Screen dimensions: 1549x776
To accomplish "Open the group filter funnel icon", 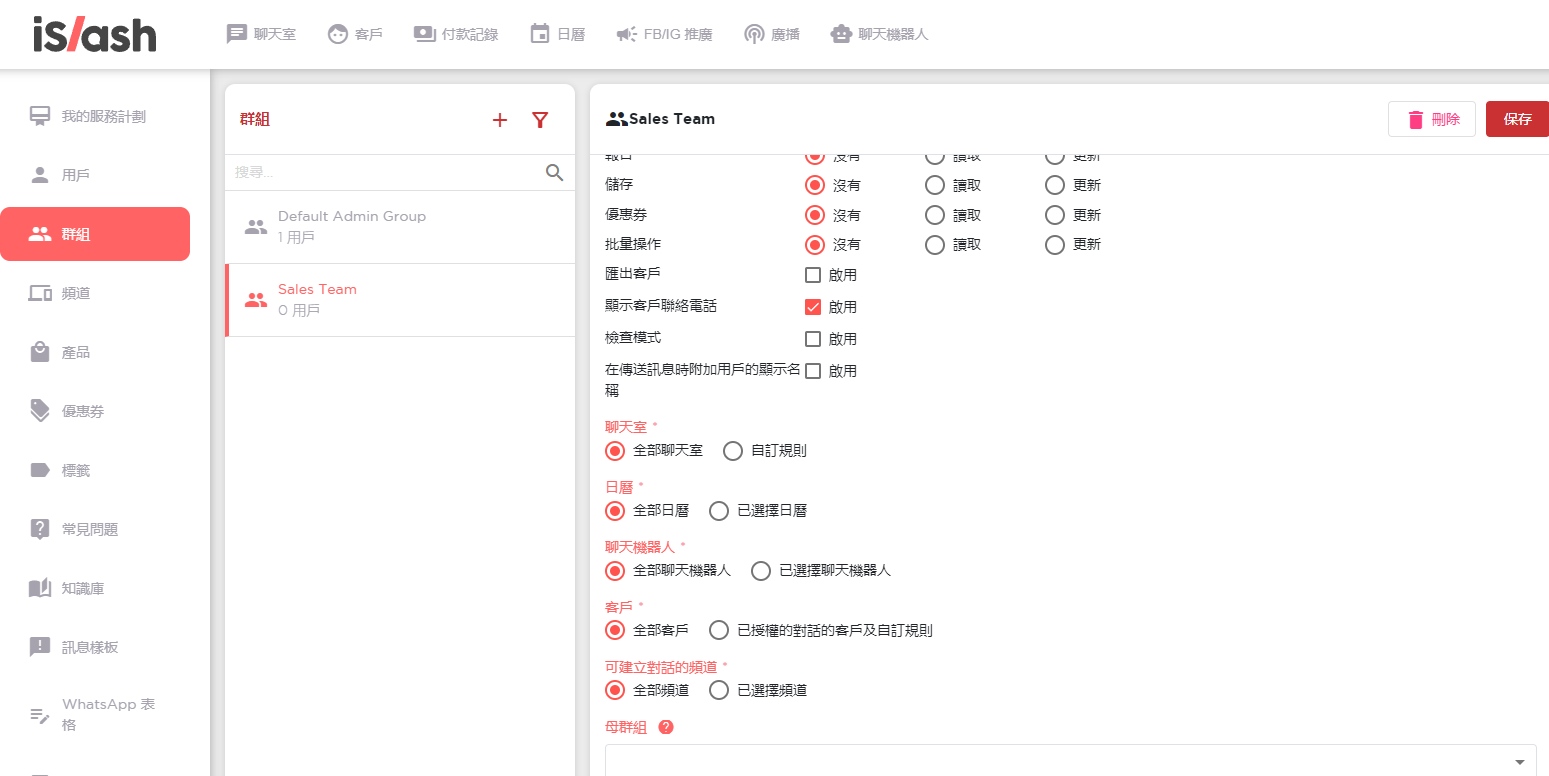I will [x=540, y=120].
